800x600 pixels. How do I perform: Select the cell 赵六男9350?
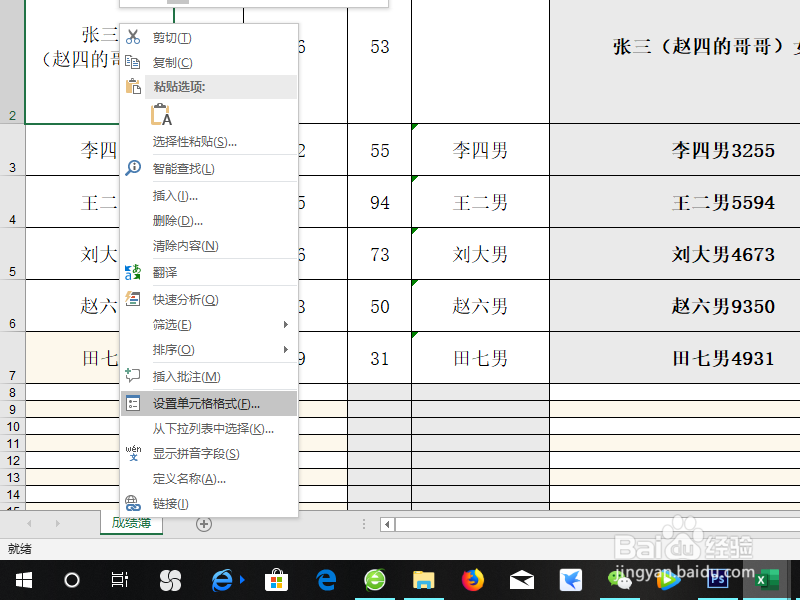(x=675, y=306)
